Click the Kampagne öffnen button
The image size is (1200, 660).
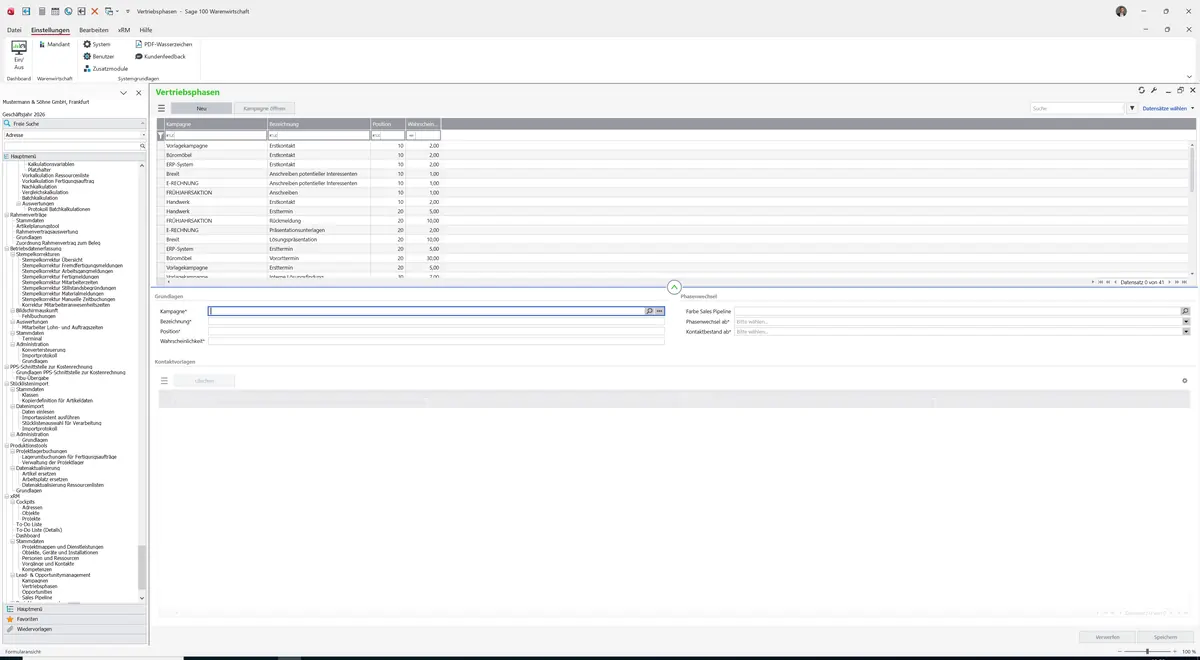[264, 108]
